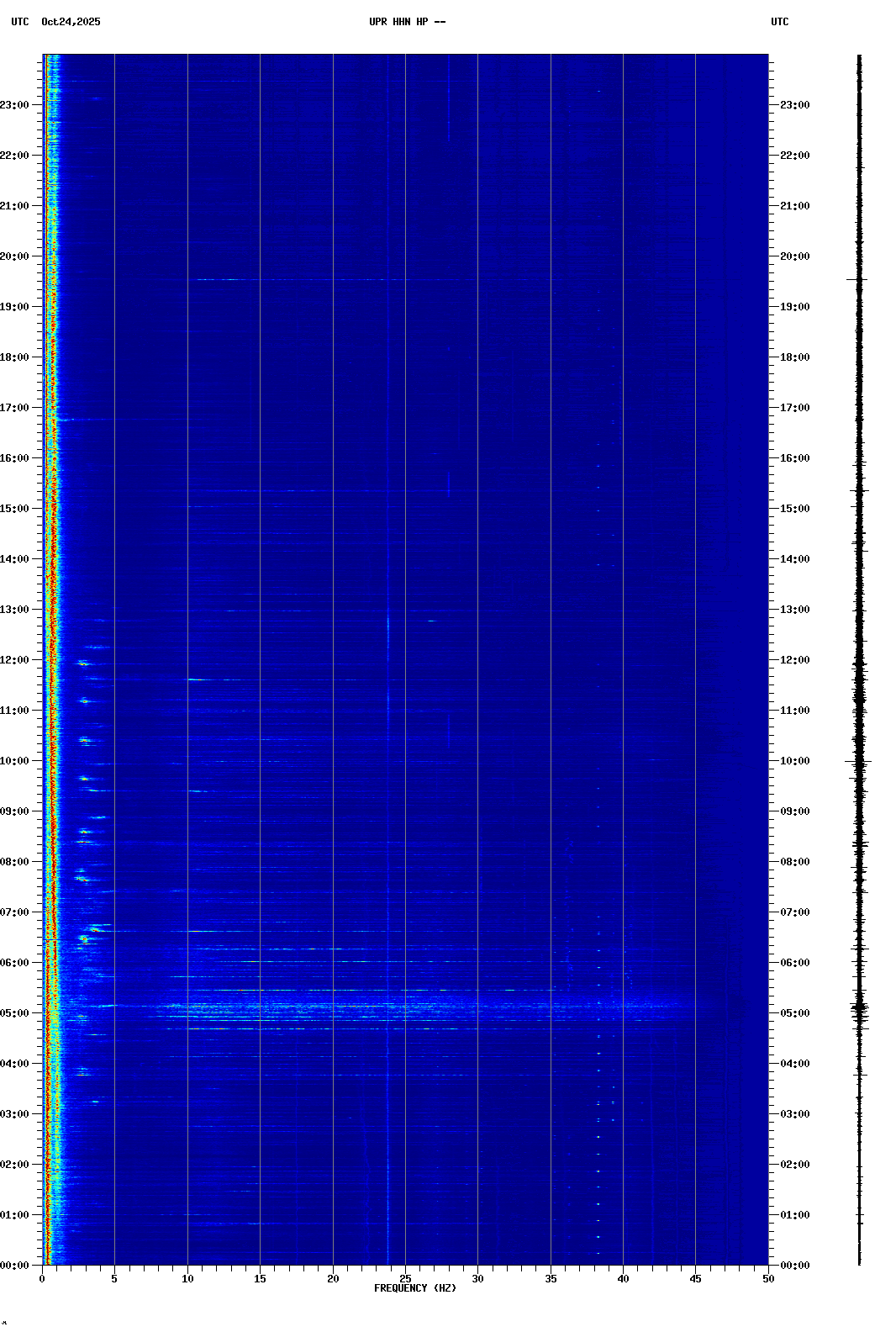Click the station title UPR HHN HP
Image resolution: width=896 pixels, height=1332 pixels.
[x=407, y=22]
